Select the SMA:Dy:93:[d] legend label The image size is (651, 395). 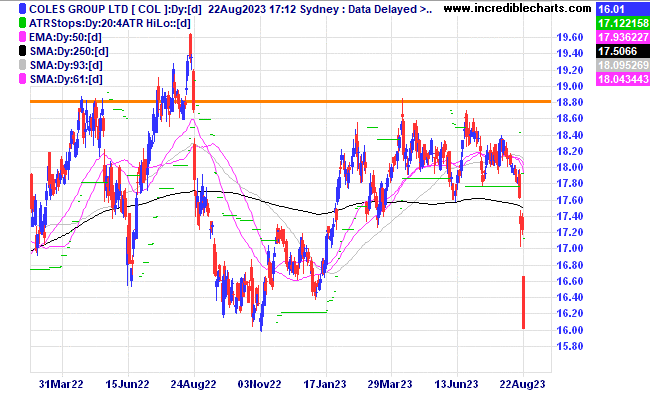pos(66,65)
